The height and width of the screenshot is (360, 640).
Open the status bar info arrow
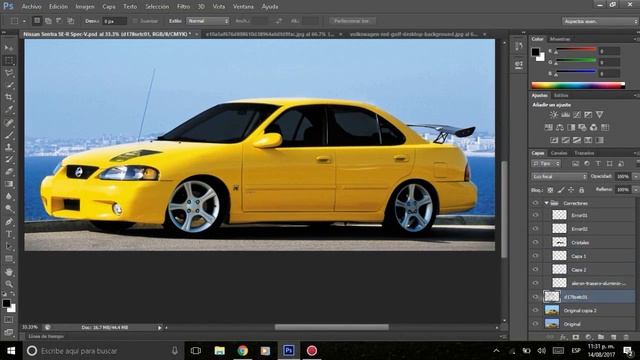coord(160,327)
